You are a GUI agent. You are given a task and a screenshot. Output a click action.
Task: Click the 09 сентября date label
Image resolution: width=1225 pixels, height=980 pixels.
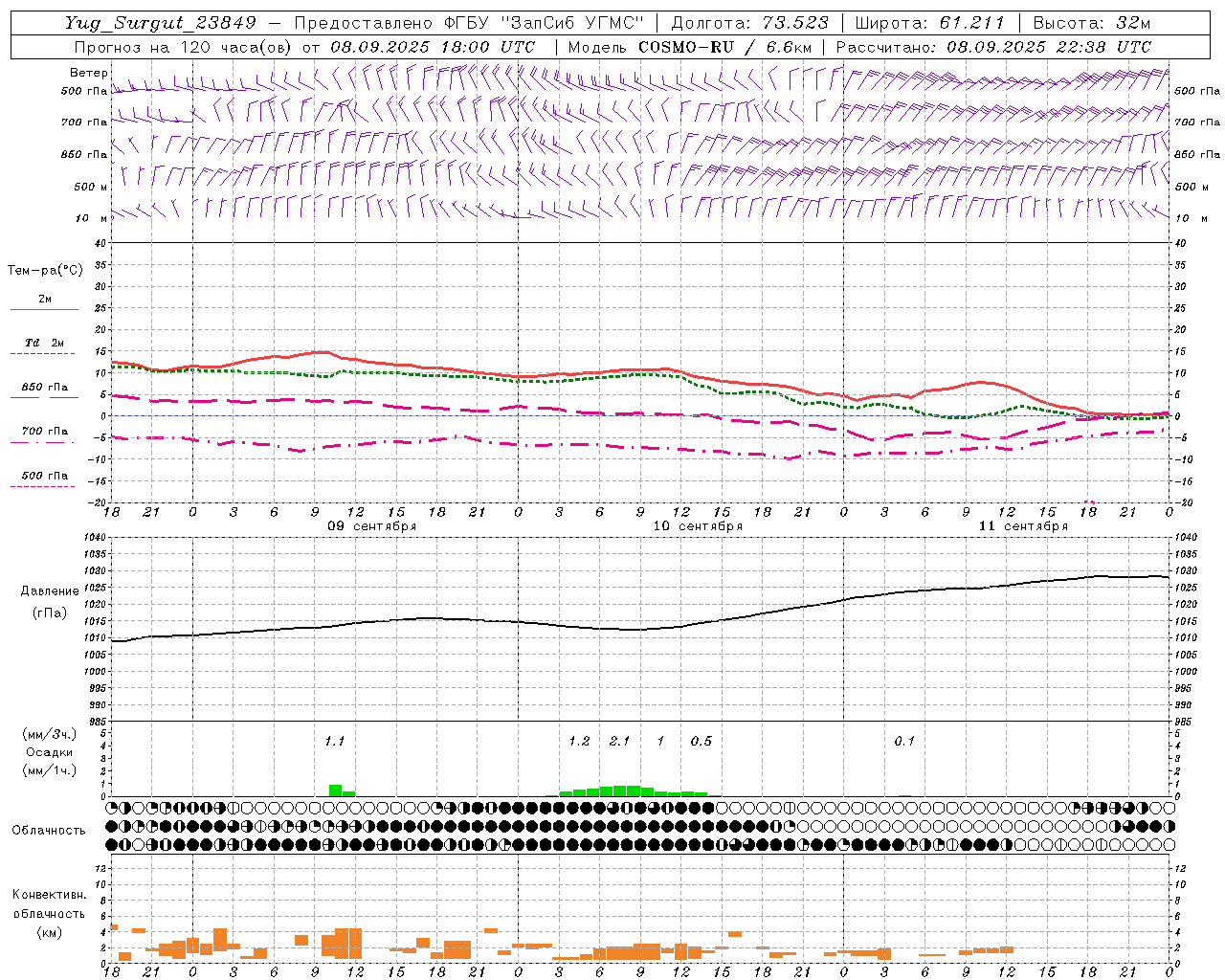click(x=372, y=526)
